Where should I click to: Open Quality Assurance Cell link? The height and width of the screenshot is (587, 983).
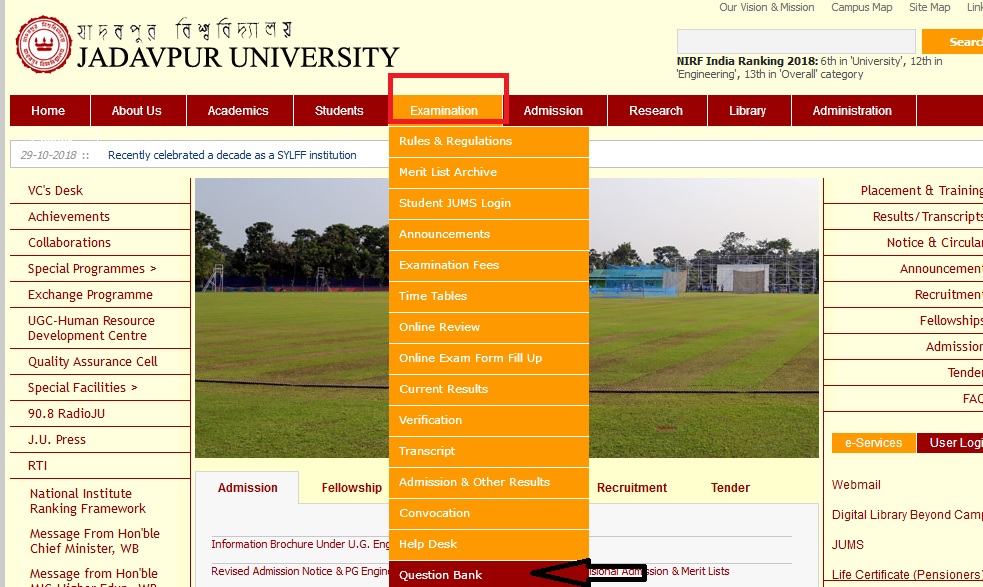tap(93, 362)
